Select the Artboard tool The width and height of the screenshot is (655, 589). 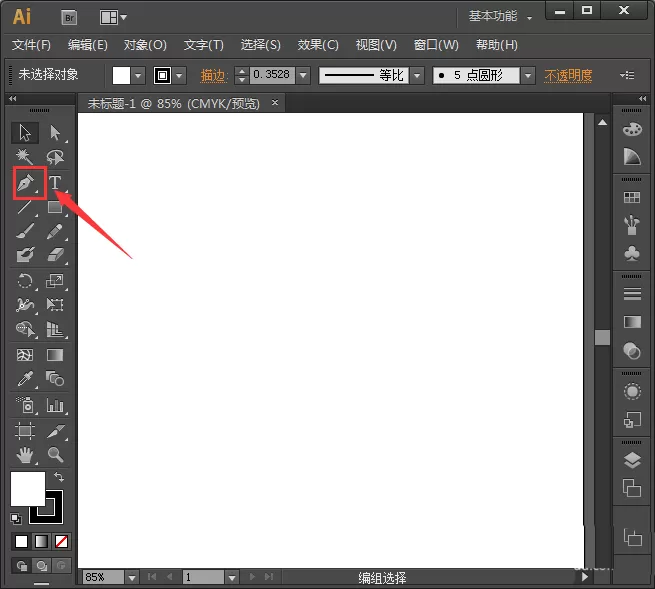(x=25, y=431)
